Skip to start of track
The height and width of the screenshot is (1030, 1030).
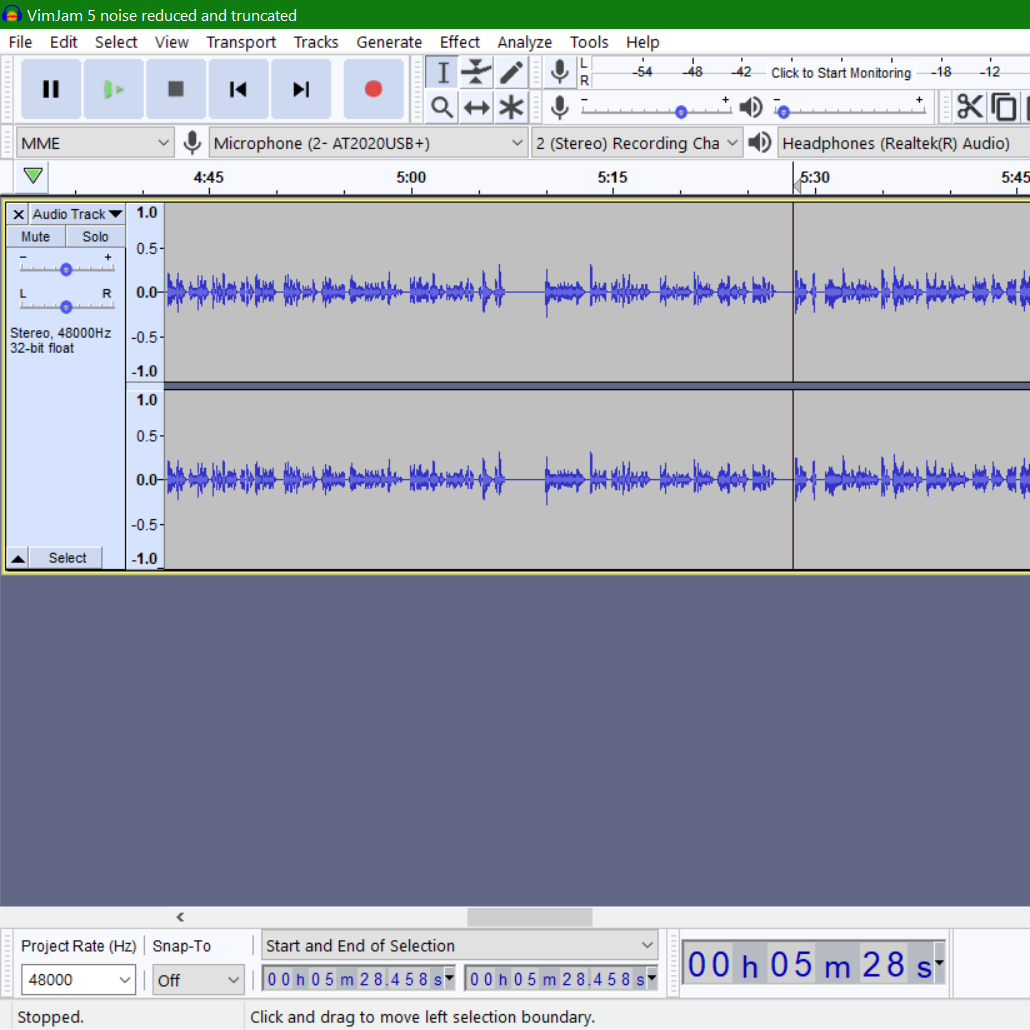click(238, 89)
